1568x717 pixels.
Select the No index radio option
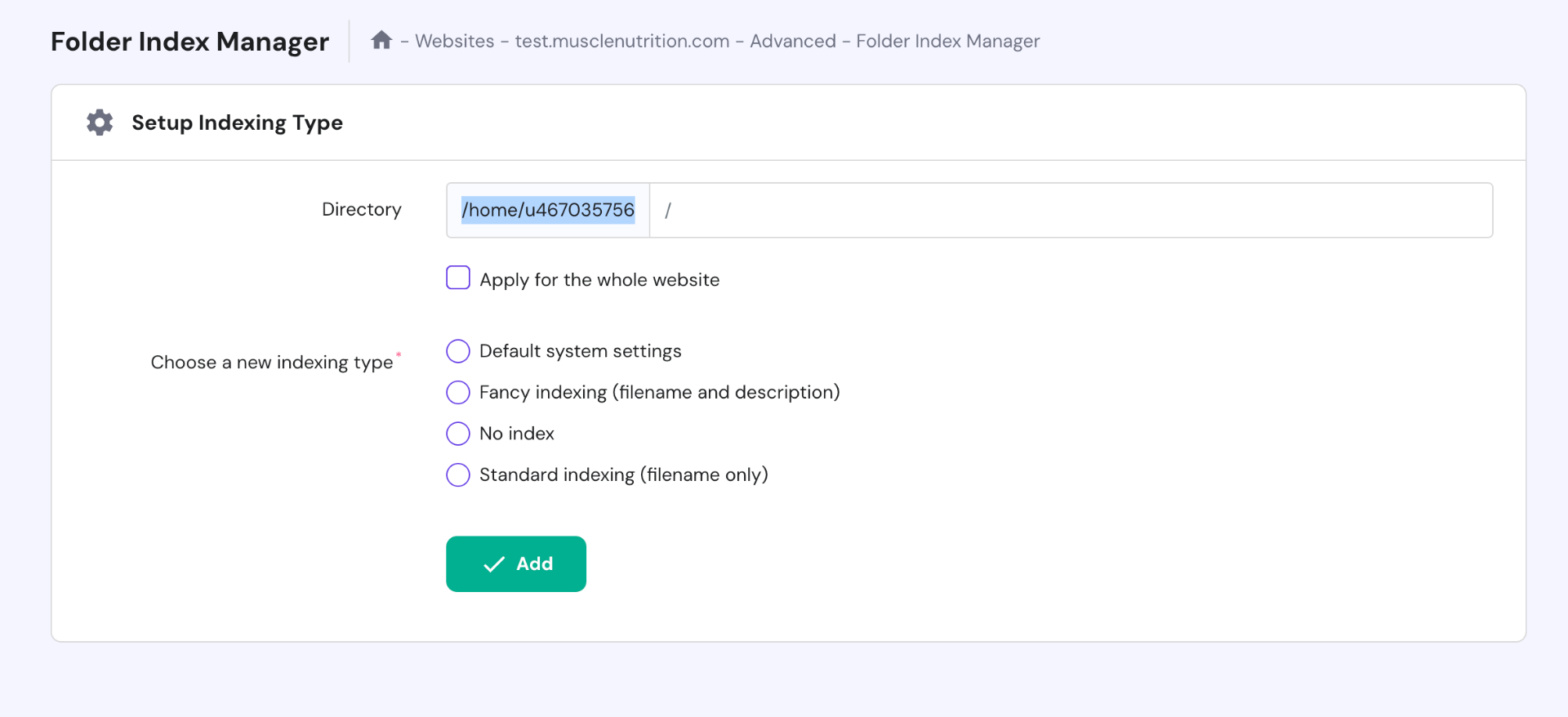tap(458, 434)
